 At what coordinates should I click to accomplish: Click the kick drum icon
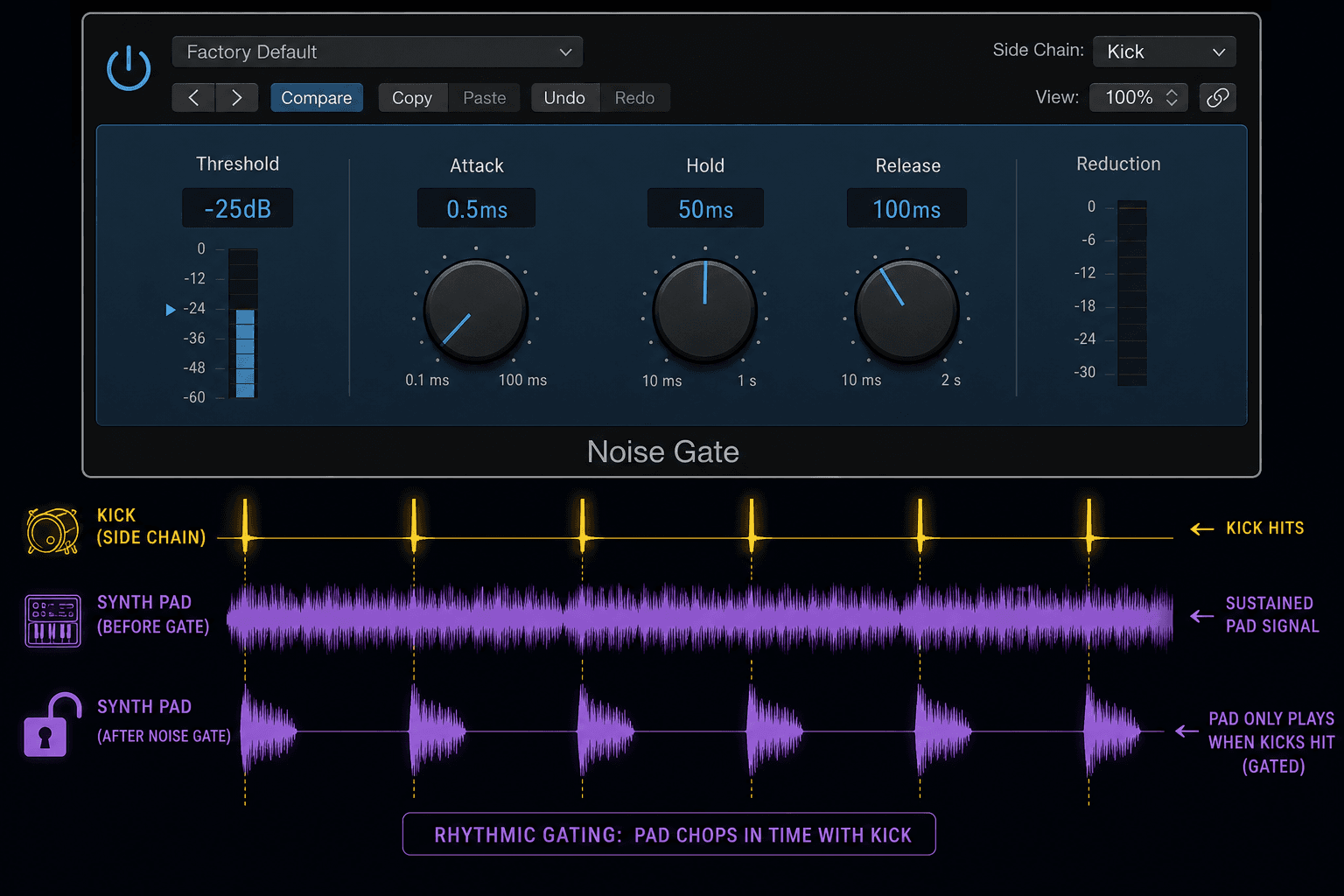tap(52, 530)
